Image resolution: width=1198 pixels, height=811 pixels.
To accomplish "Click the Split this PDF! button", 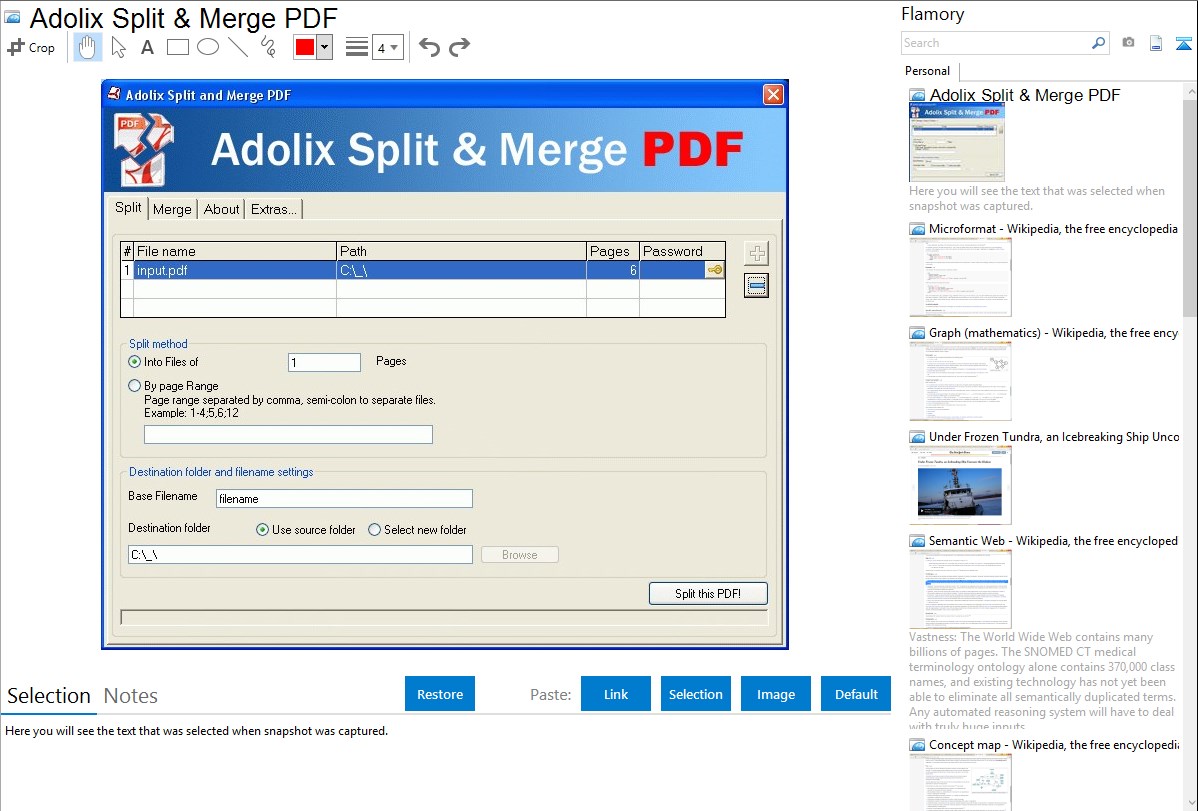I will 707,593.
